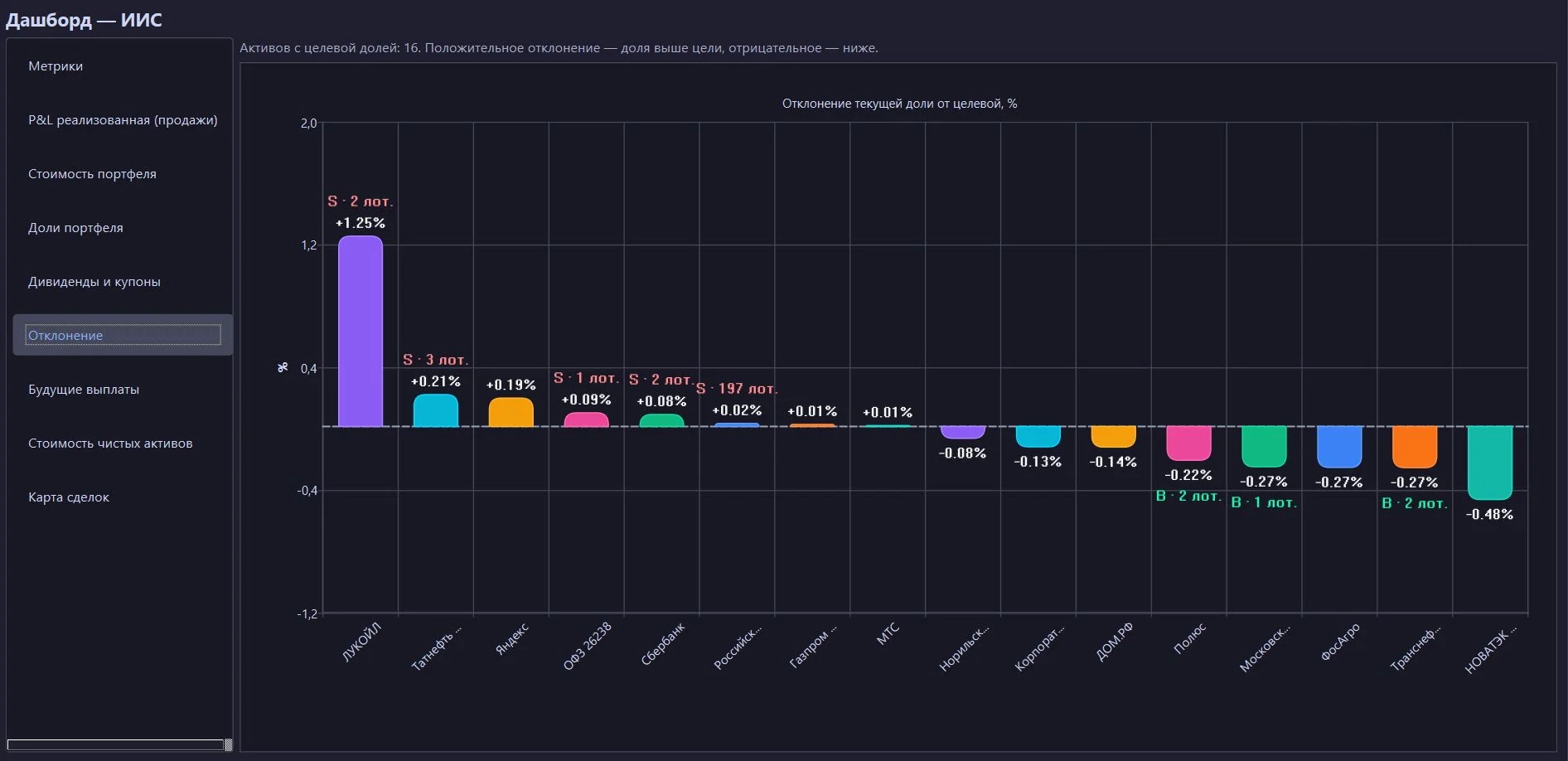1568x761 pixels.
Task: Select the S · 1 лот. sell hint
Action: coord(586,378)
